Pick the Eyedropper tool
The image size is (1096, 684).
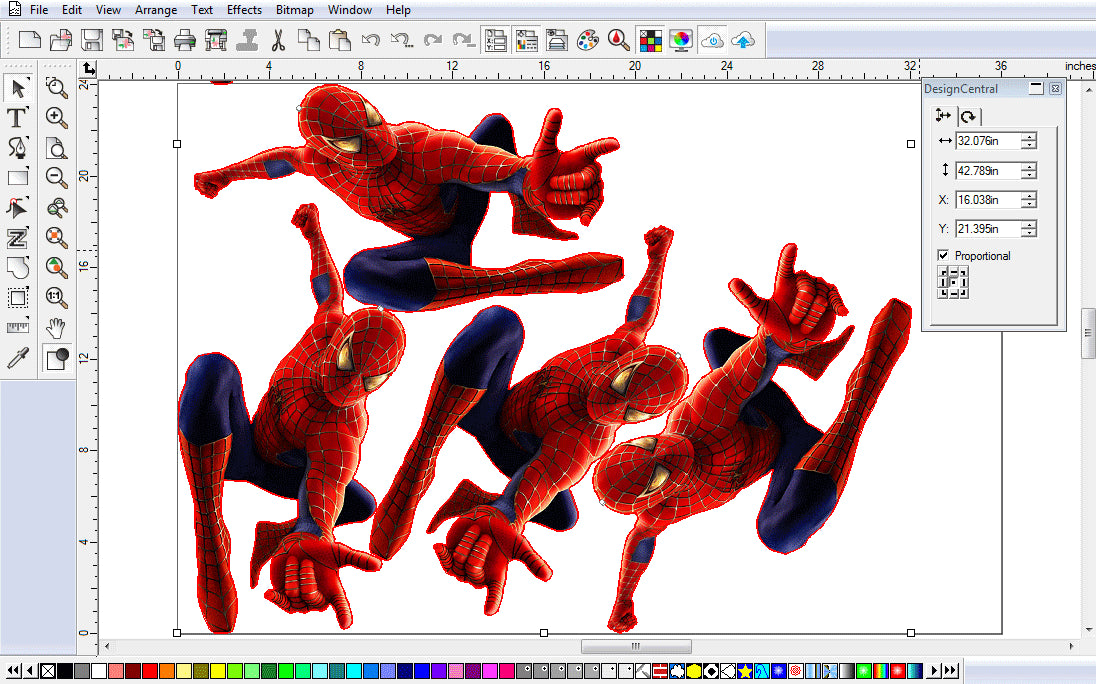click(17, 358)
